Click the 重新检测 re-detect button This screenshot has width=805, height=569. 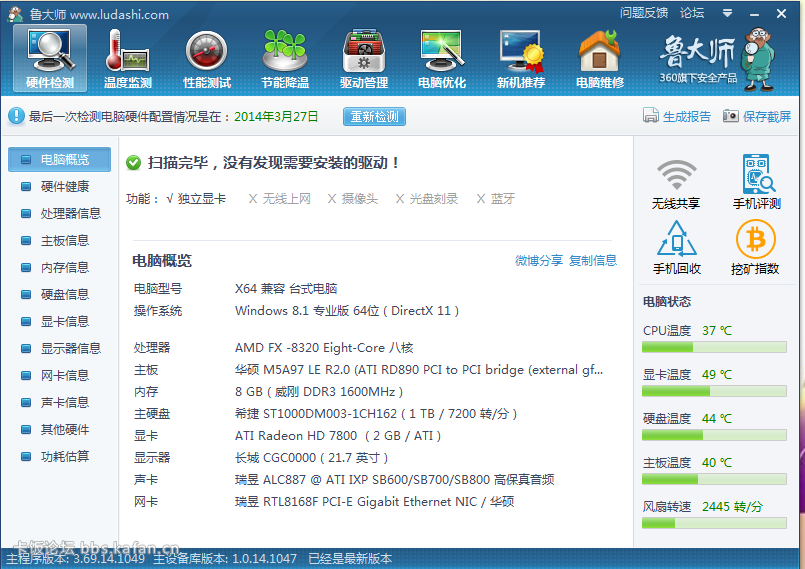point(374,117)
